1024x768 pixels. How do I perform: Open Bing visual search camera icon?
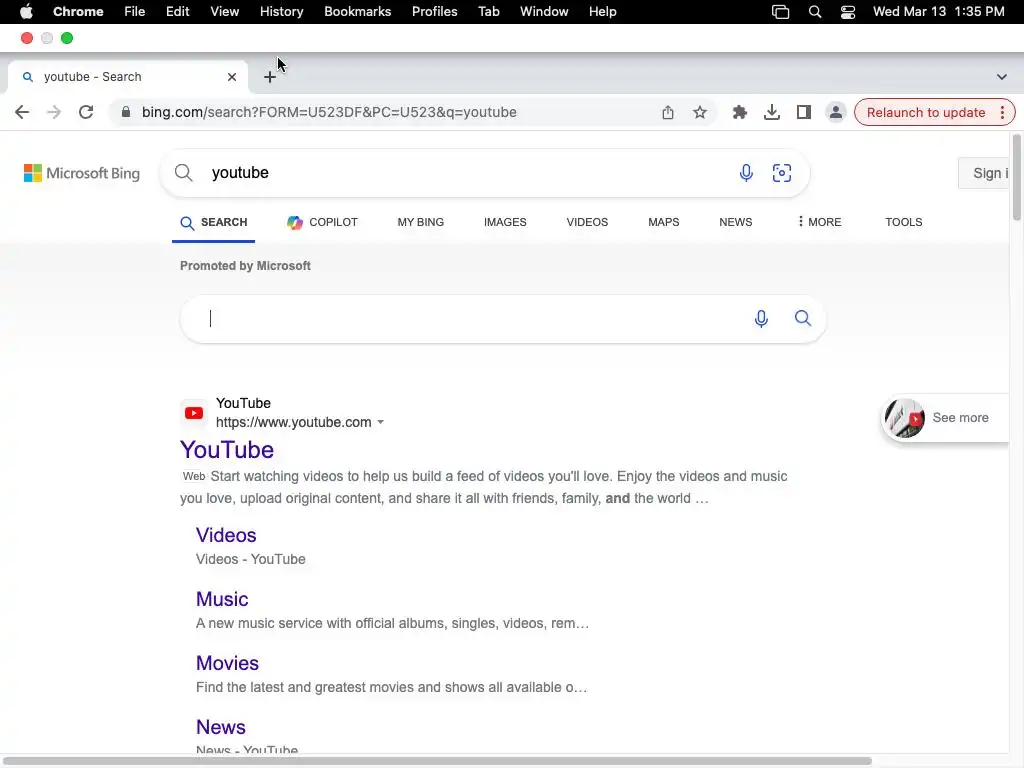[x=782, y=173]
